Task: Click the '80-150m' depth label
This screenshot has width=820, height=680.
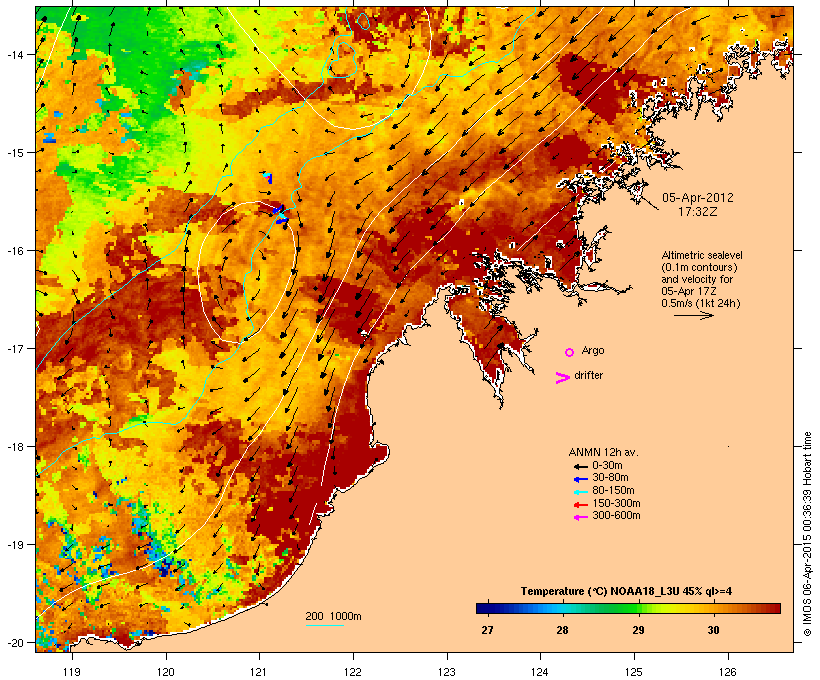Action: 613,491
